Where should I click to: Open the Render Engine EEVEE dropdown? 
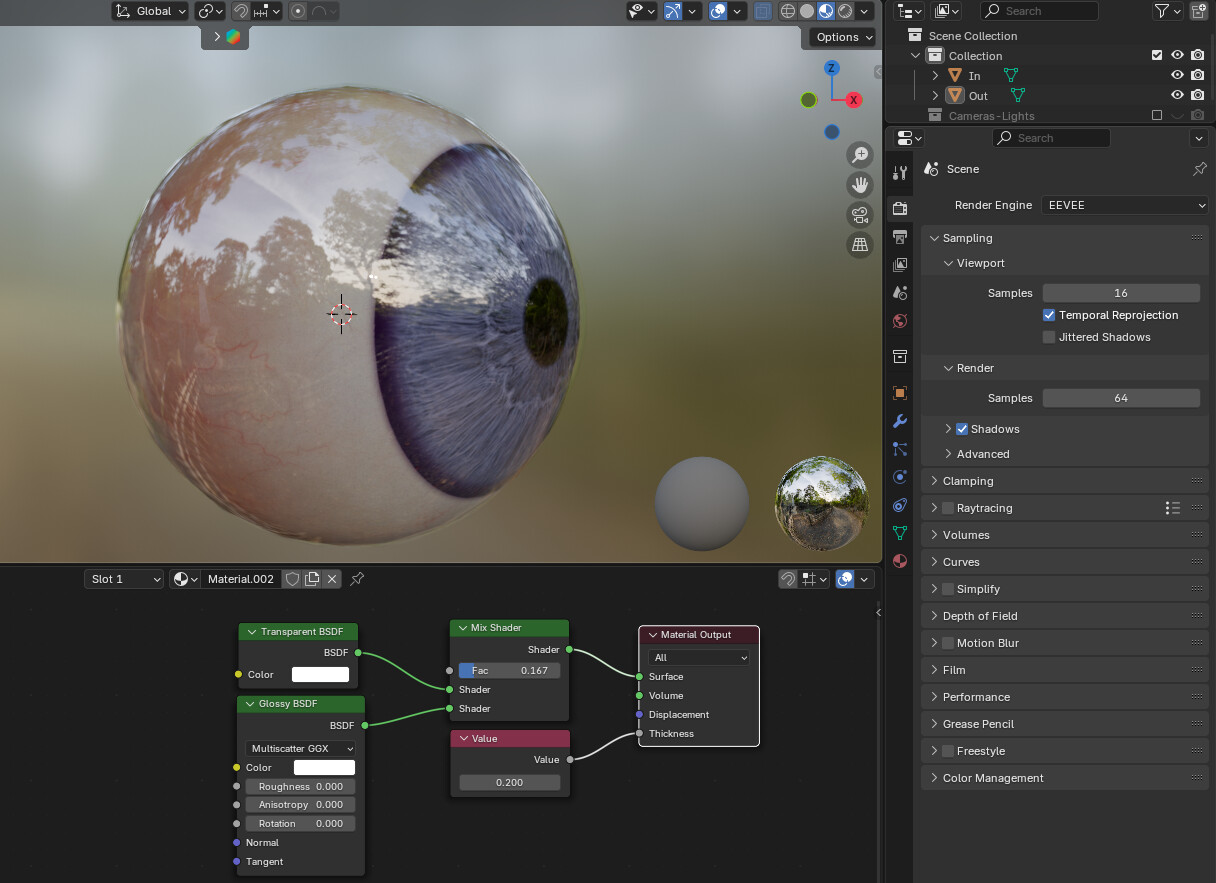[x=1125, y=205]
